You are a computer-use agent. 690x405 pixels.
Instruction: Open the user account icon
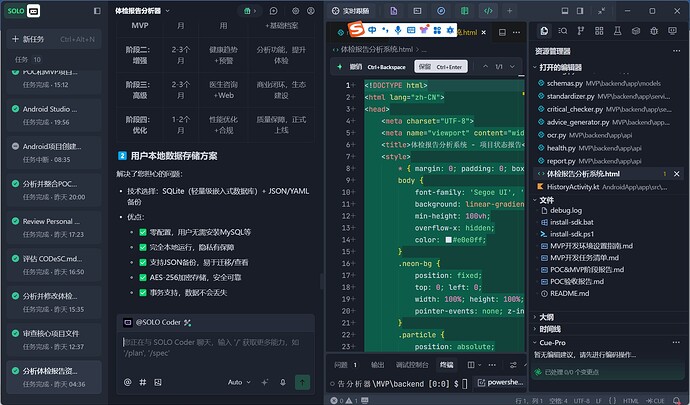click(x=311, y=11)
